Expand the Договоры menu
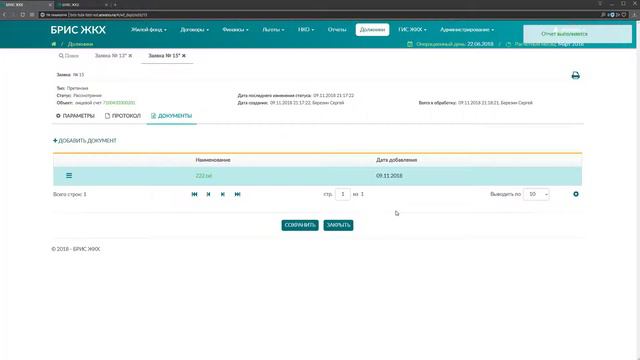This screenshot has height=360, width=640. click(x=194, y=30)
